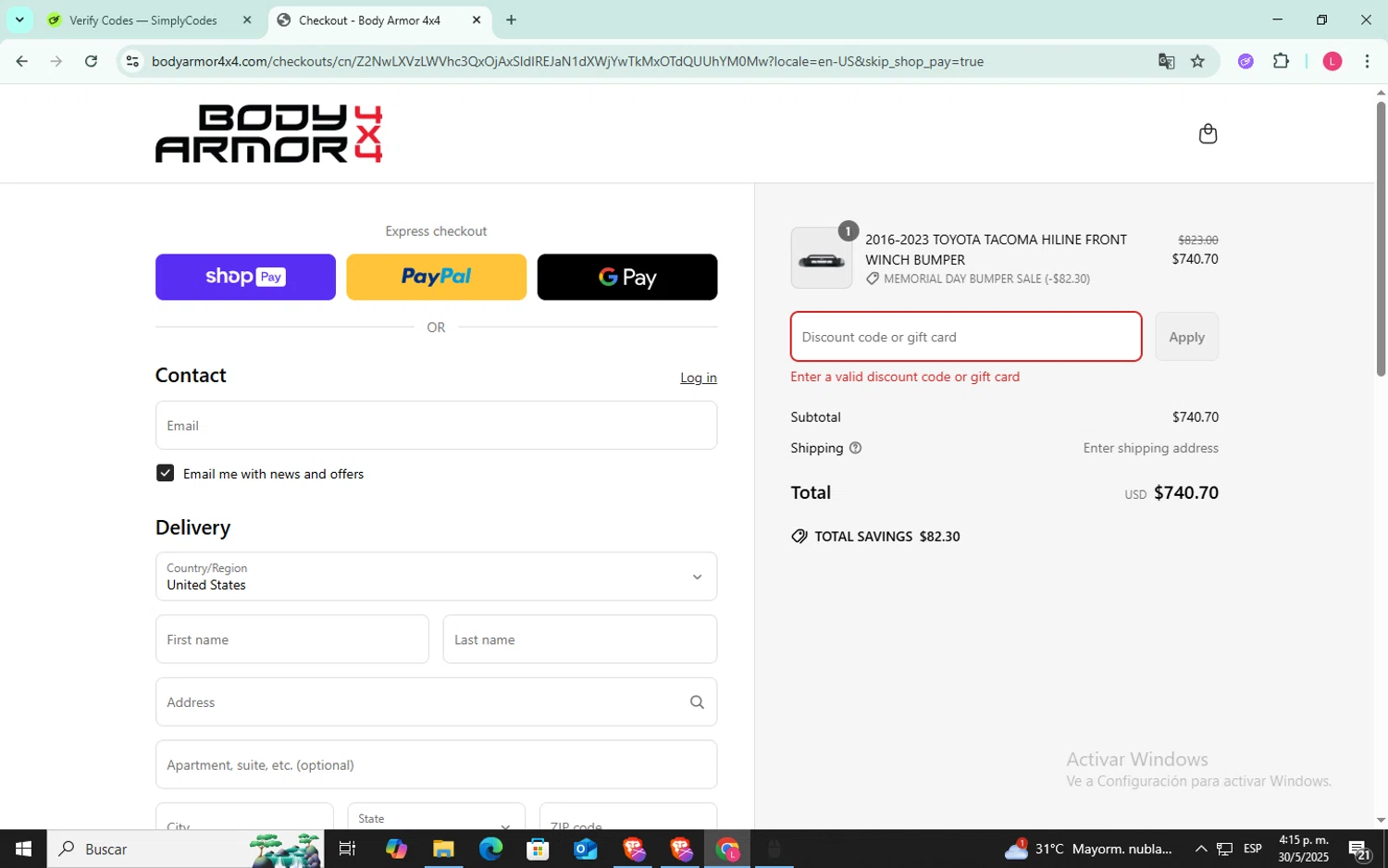Click the network icon in system tray
The image size is (1388, 868).
pyautogui.click(x=1224, y=849)
